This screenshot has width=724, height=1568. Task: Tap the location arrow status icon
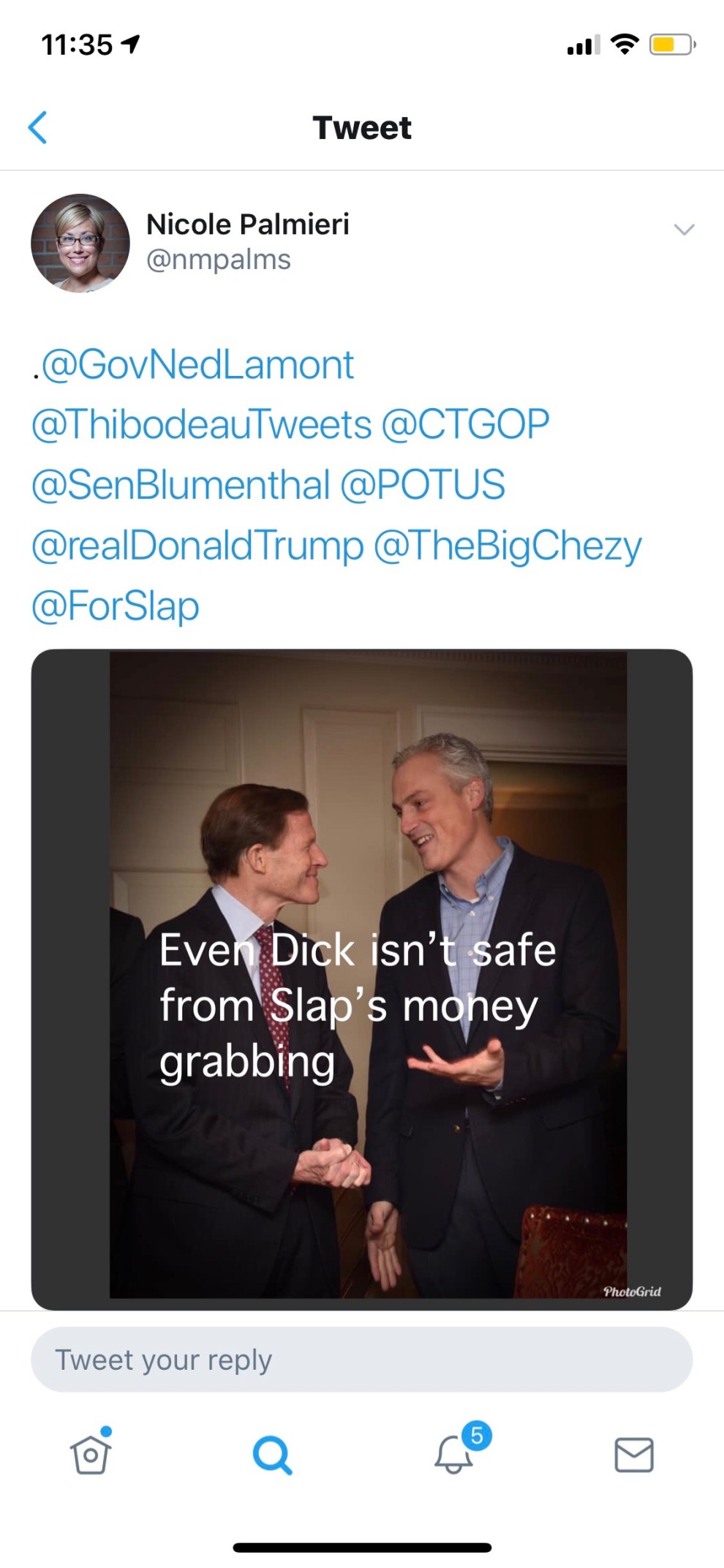pyautogui.click(x=132, y=45)
